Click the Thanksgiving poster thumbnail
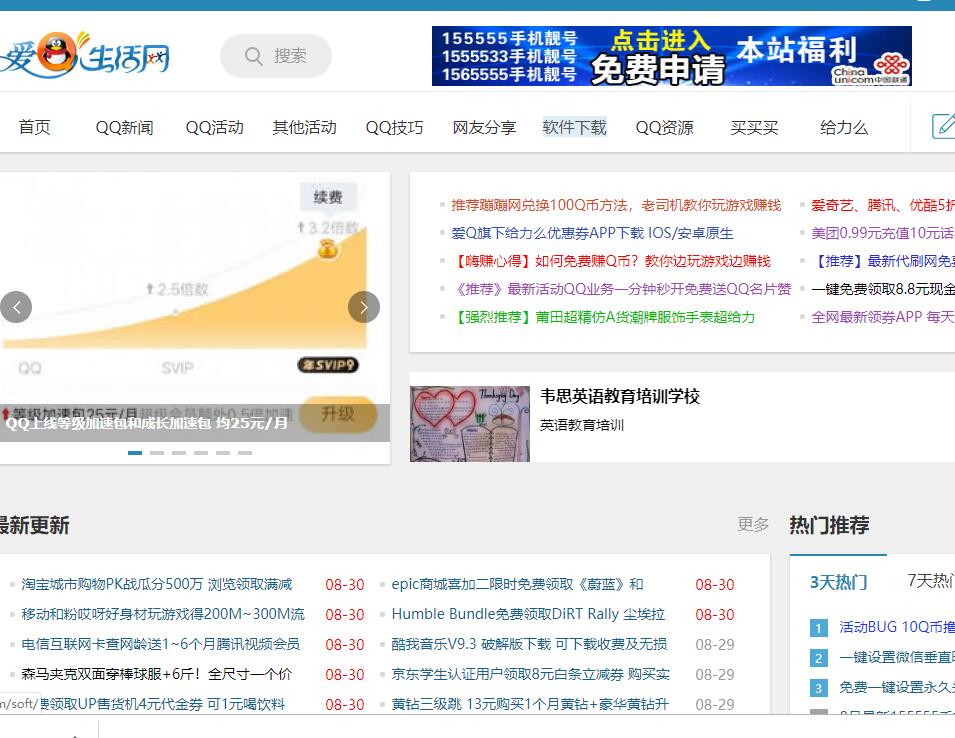The image size is (955, 738). point(470,423)
